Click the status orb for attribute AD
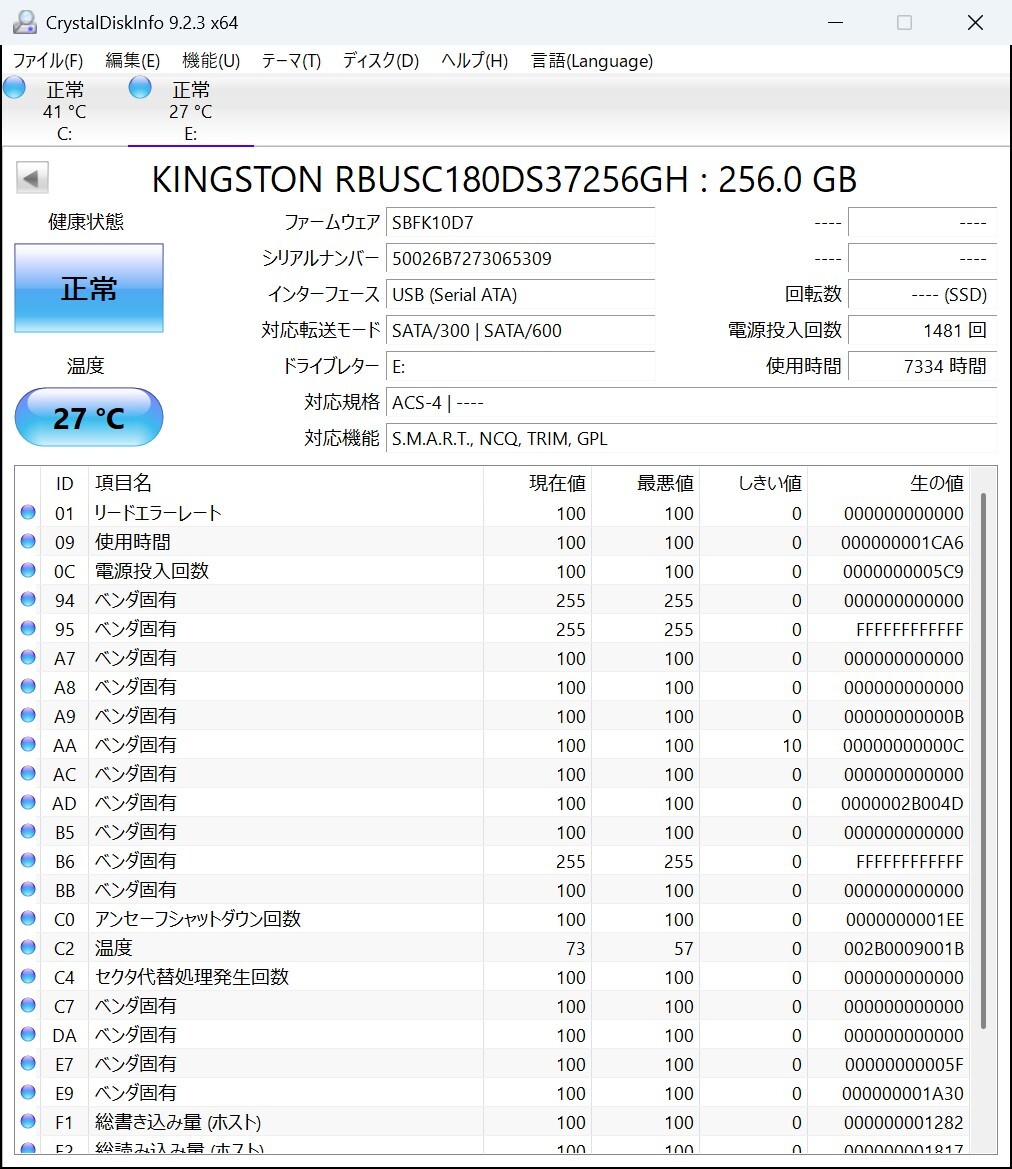 point(28,802)
